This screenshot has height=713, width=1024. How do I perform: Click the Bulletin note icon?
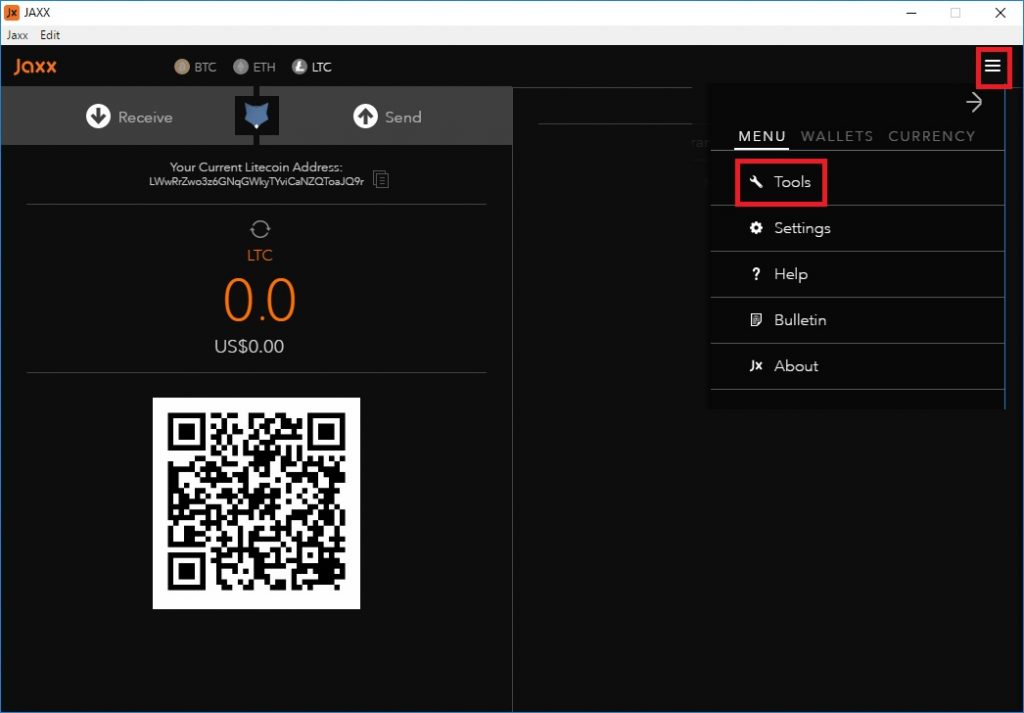click(x=756, y=320)
